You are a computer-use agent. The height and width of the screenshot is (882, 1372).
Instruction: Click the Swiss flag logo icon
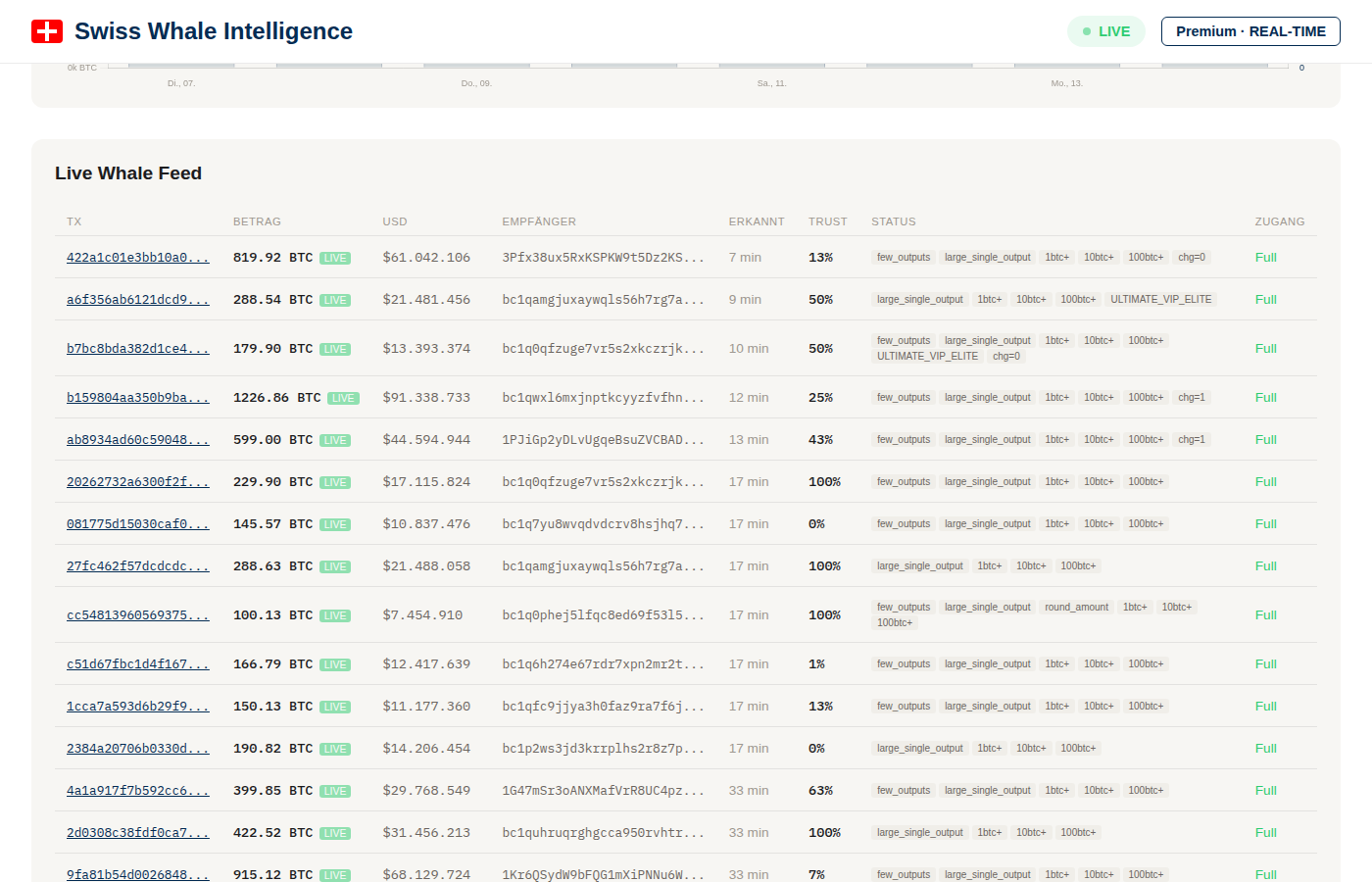[x=47, y=31]
